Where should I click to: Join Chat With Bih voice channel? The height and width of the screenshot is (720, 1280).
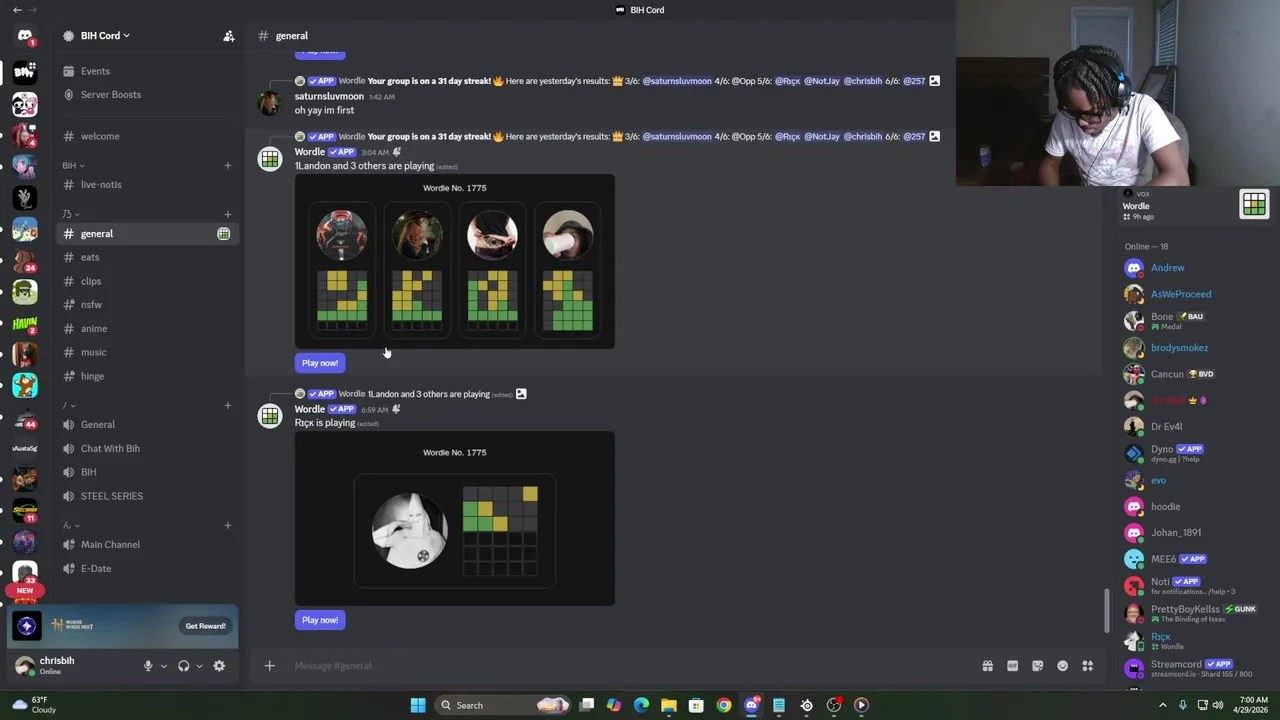click(147, 448)
